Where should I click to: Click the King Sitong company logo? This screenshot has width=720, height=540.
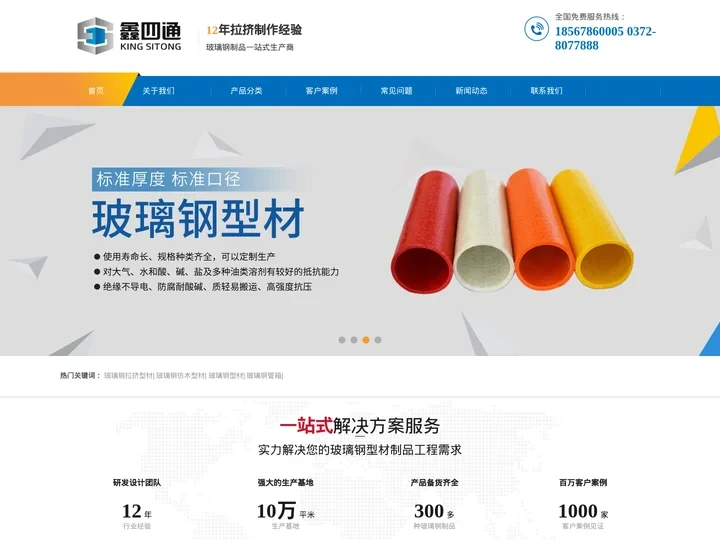click(129, 36)
